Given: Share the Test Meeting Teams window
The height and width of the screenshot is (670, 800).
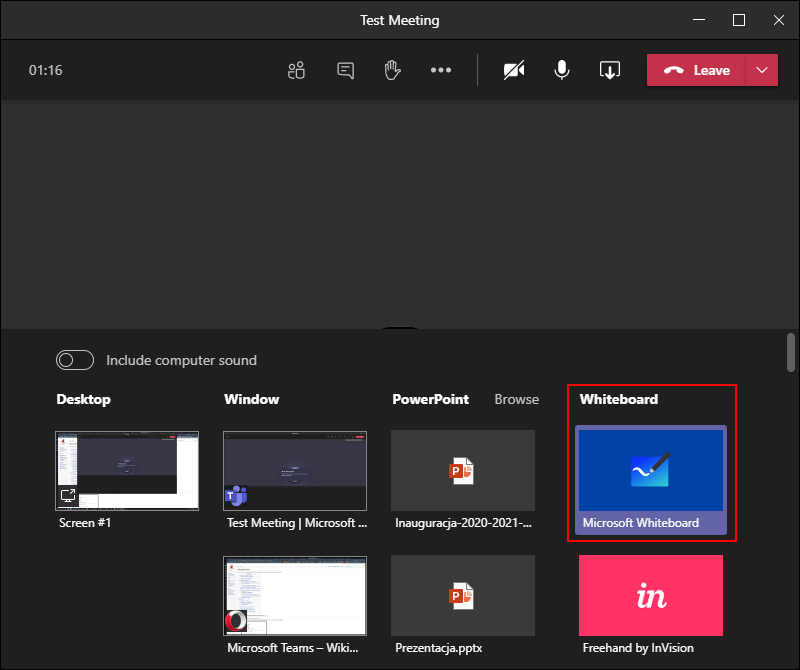Looking at the screenshot, I should tap(295, 471).
